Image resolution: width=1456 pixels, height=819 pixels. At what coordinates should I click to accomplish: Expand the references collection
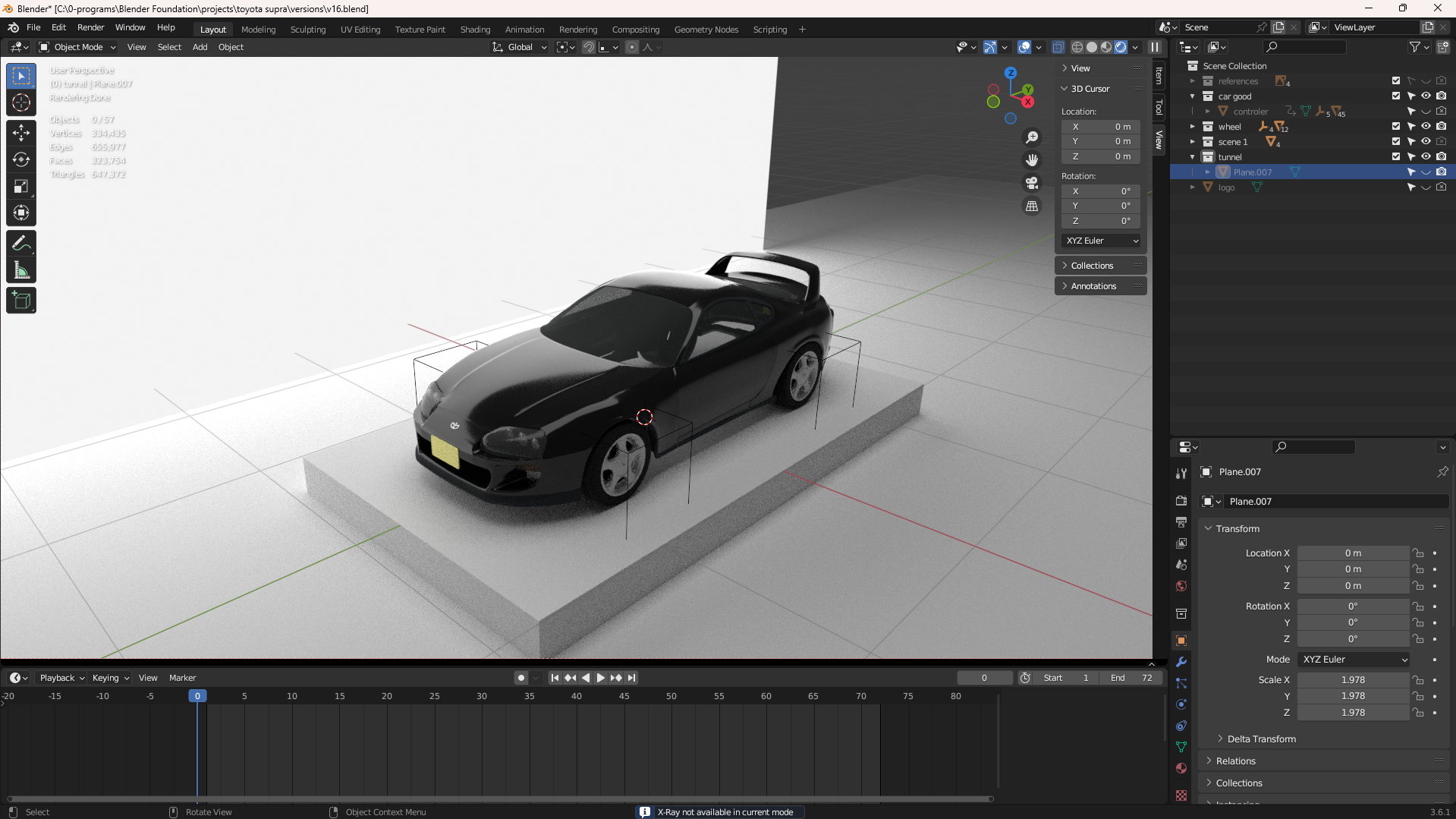pyautogui.click(x=1193, y=81)
